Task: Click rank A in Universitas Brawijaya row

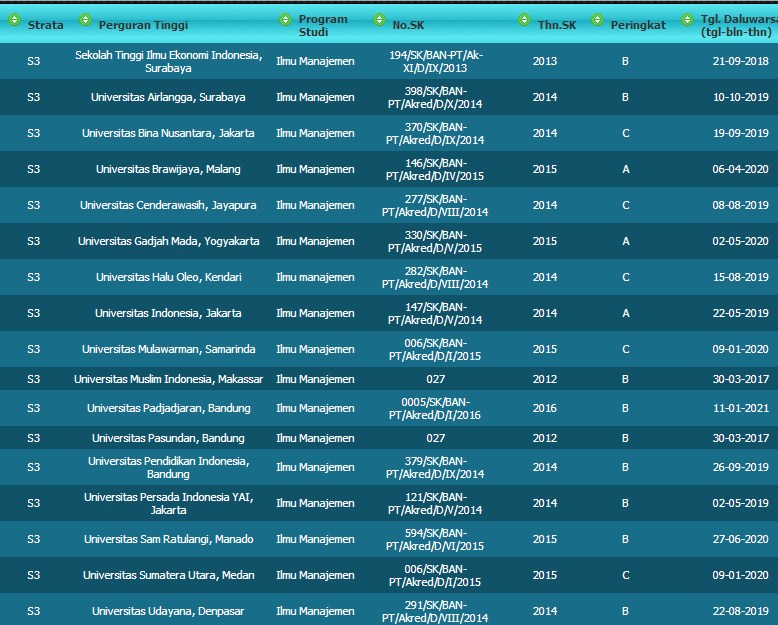Action: [x=626, y=169]
